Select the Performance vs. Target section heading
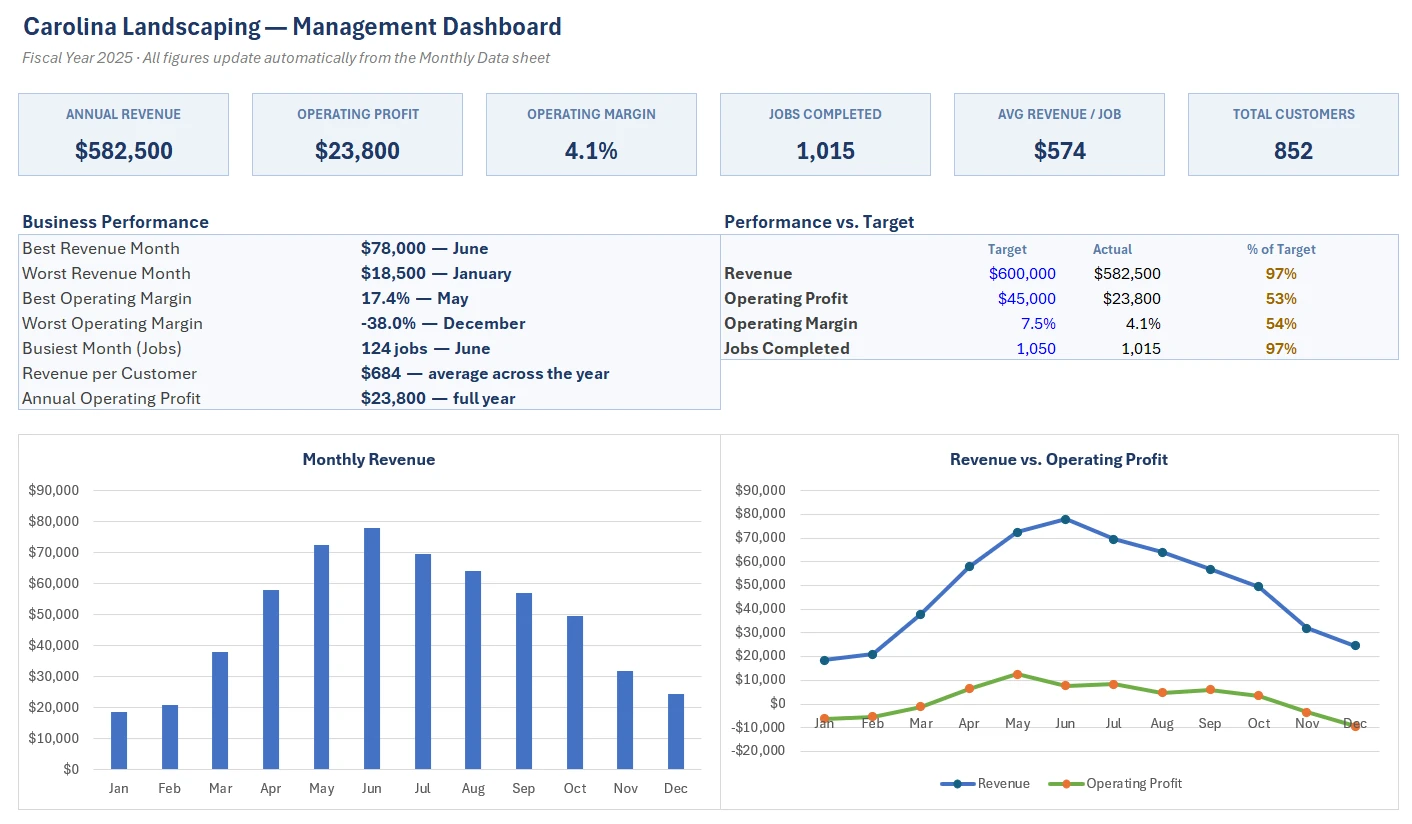This screenshot has height=824, width=1412. click(819, 222)
